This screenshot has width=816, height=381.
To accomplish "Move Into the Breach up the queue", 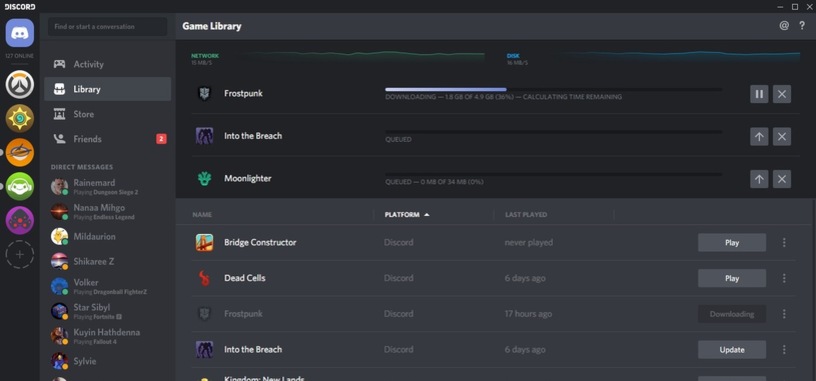I will click(759, 136).
